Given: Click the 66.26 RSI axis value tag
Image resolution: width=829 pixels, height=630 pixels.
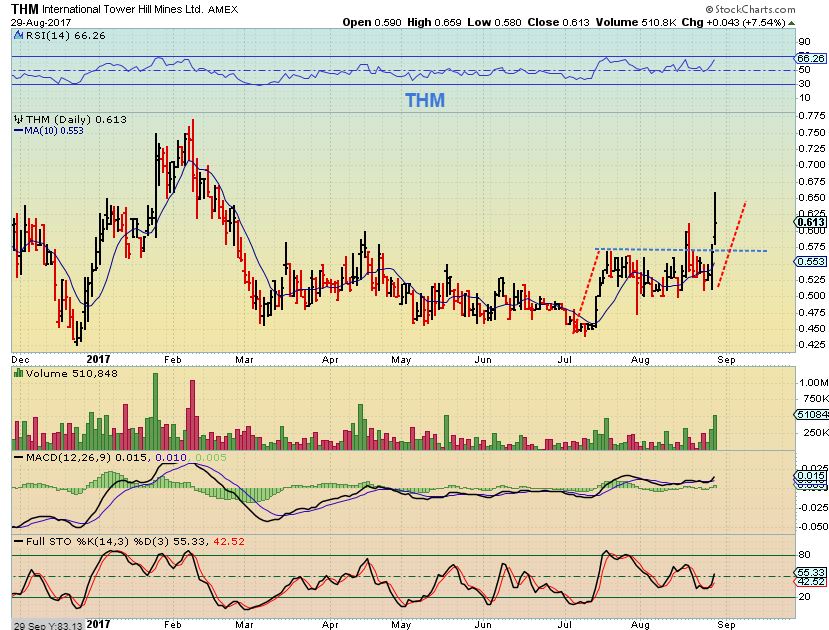Looking at the screenshot, I should 810,58.
